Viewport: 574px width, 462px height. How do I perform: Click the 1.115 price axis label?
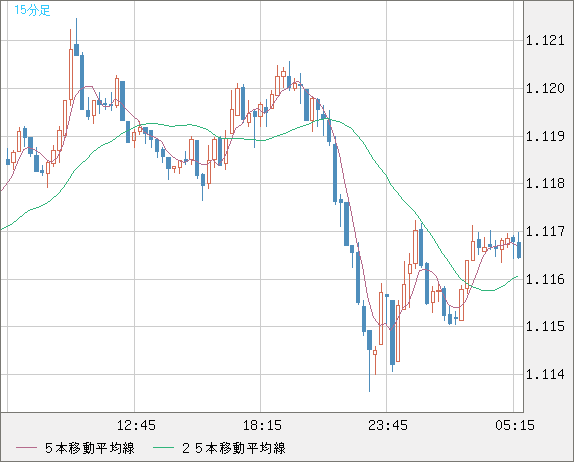coord(545,326)
